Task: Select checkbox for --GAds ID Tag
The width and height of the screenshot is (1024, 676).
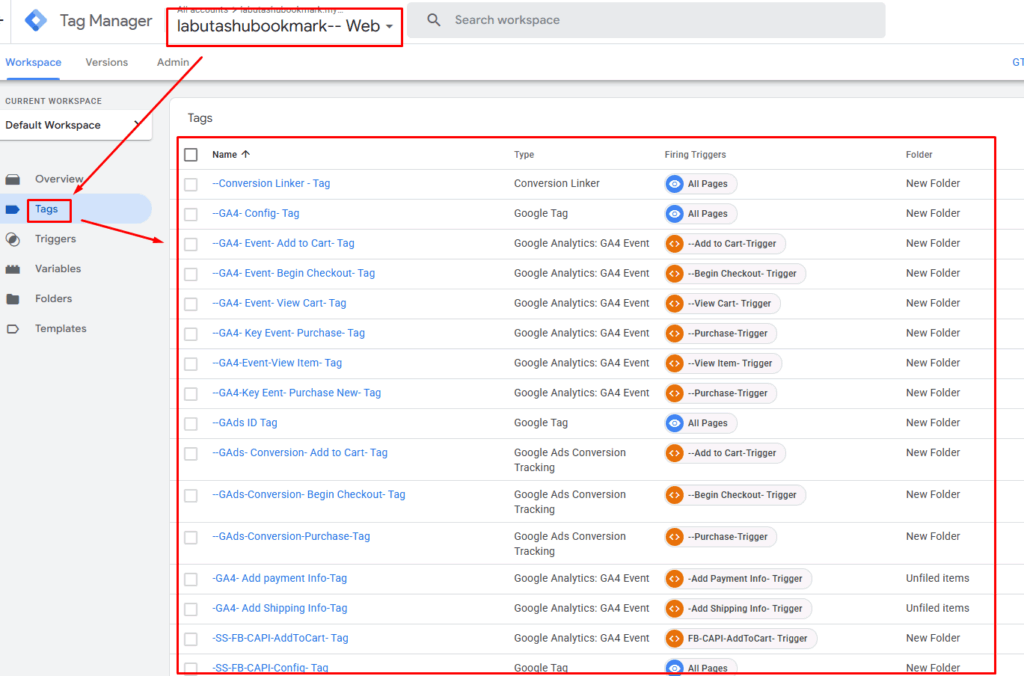Action: [x=191, y=423]
